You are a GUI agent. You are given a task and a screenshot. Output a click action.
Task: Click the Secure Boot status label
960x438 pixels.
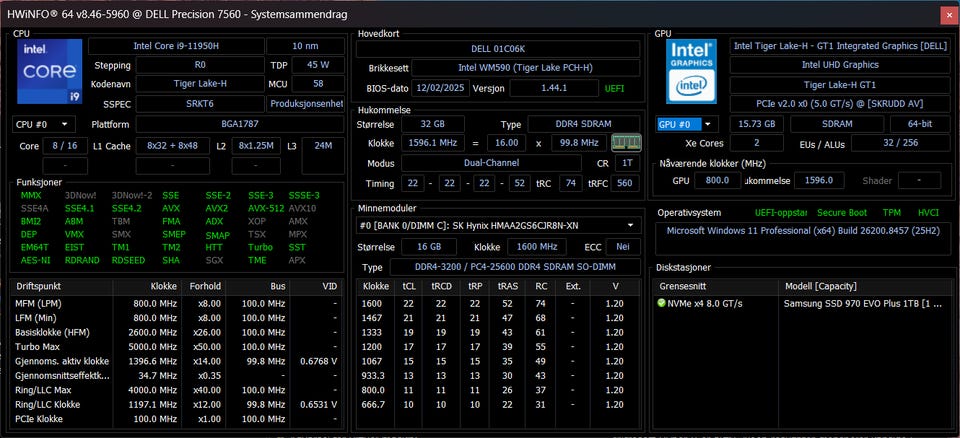click(842, 213)
